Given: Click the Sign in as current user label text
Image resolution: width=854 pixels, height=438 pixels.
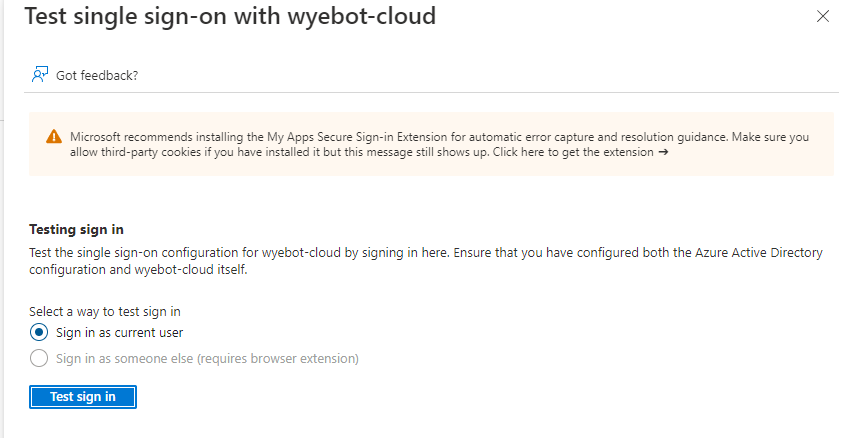Looking at the screenshot, I should [x=119, y=332].
